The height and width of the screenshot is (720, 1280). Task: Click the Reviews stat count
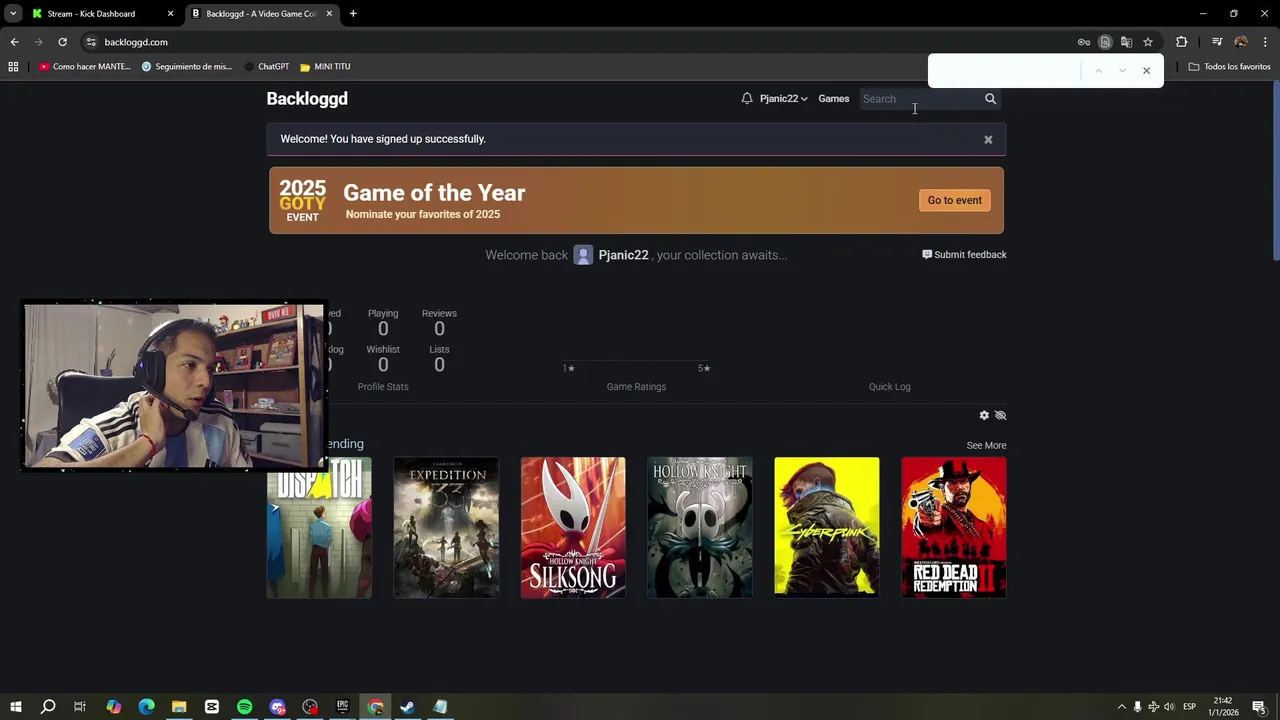pos(439,329)
